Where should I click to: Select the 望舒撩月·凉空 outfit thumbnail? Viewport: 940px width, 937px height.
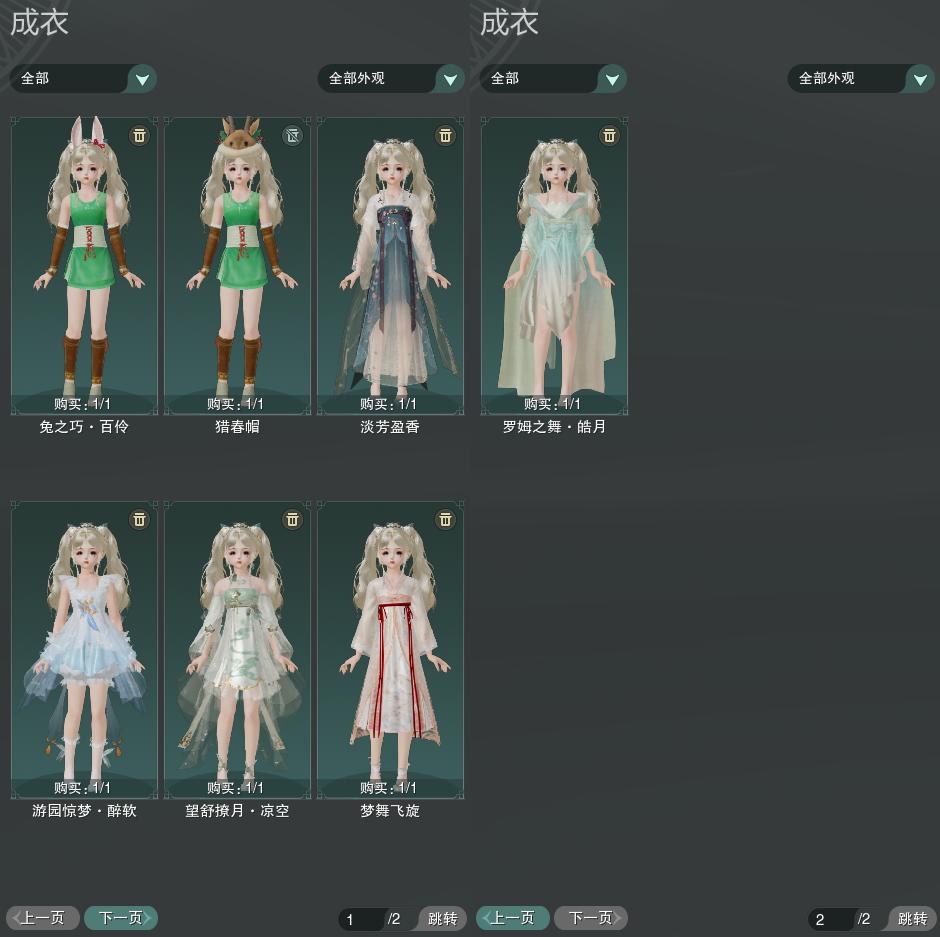tap(237, 650)
